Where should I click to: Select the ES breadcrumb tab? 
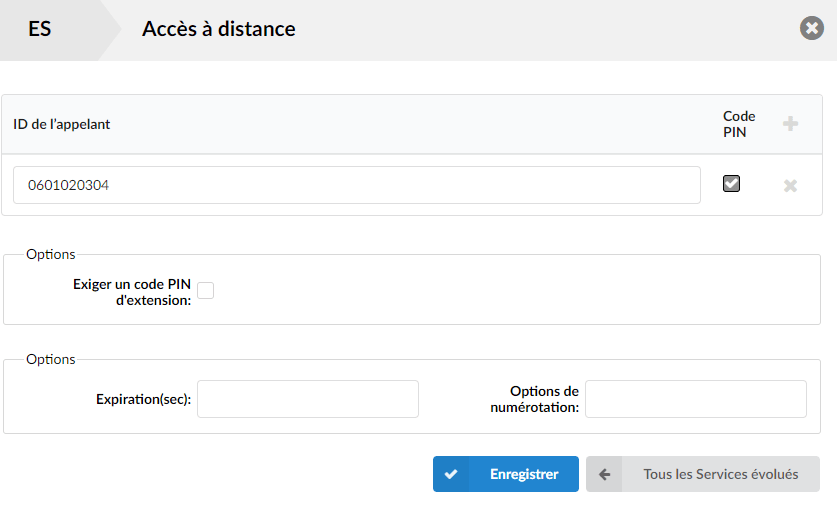40,29
